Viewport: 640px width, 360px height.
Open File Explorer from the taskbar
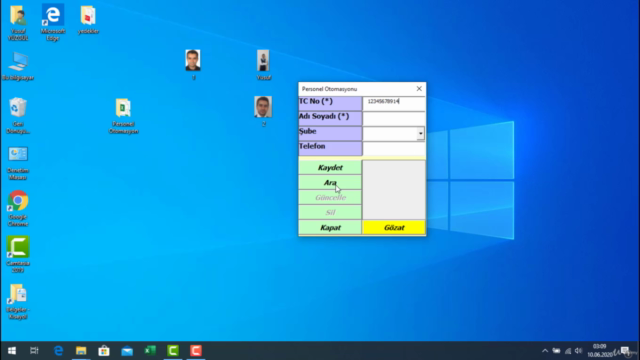pos(81,351)
